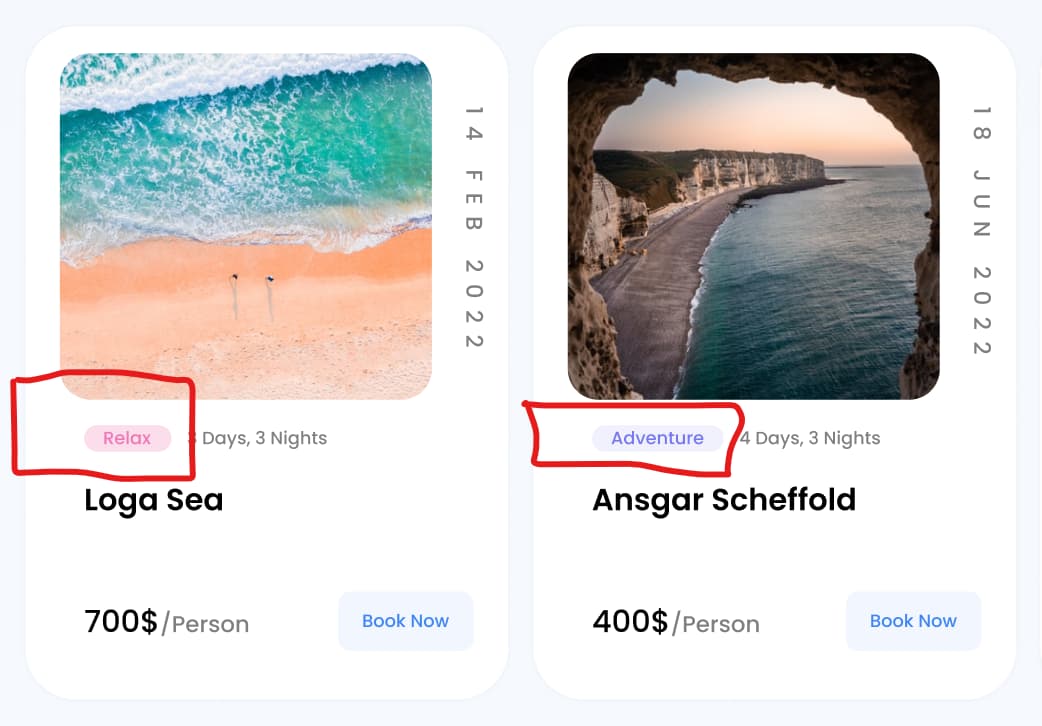Open the Loga Sea title link

click(x=154, y=500)
